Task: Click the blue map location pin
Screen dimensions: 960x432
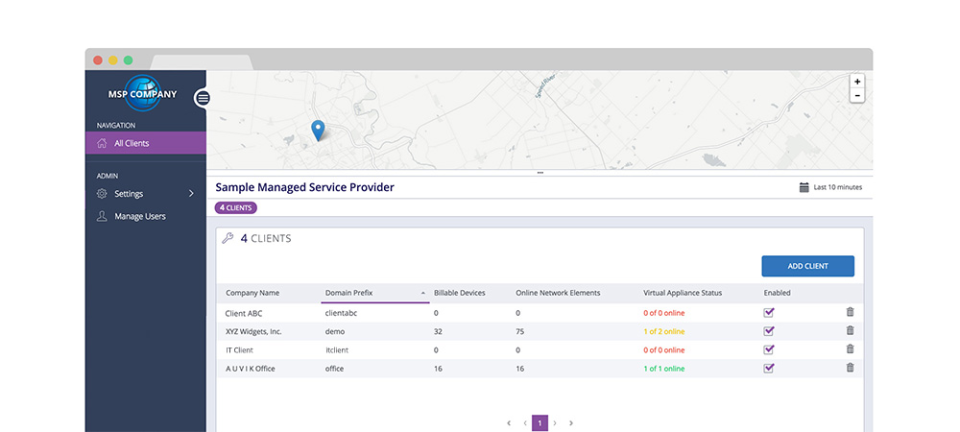Action: (x=318, y=129)
